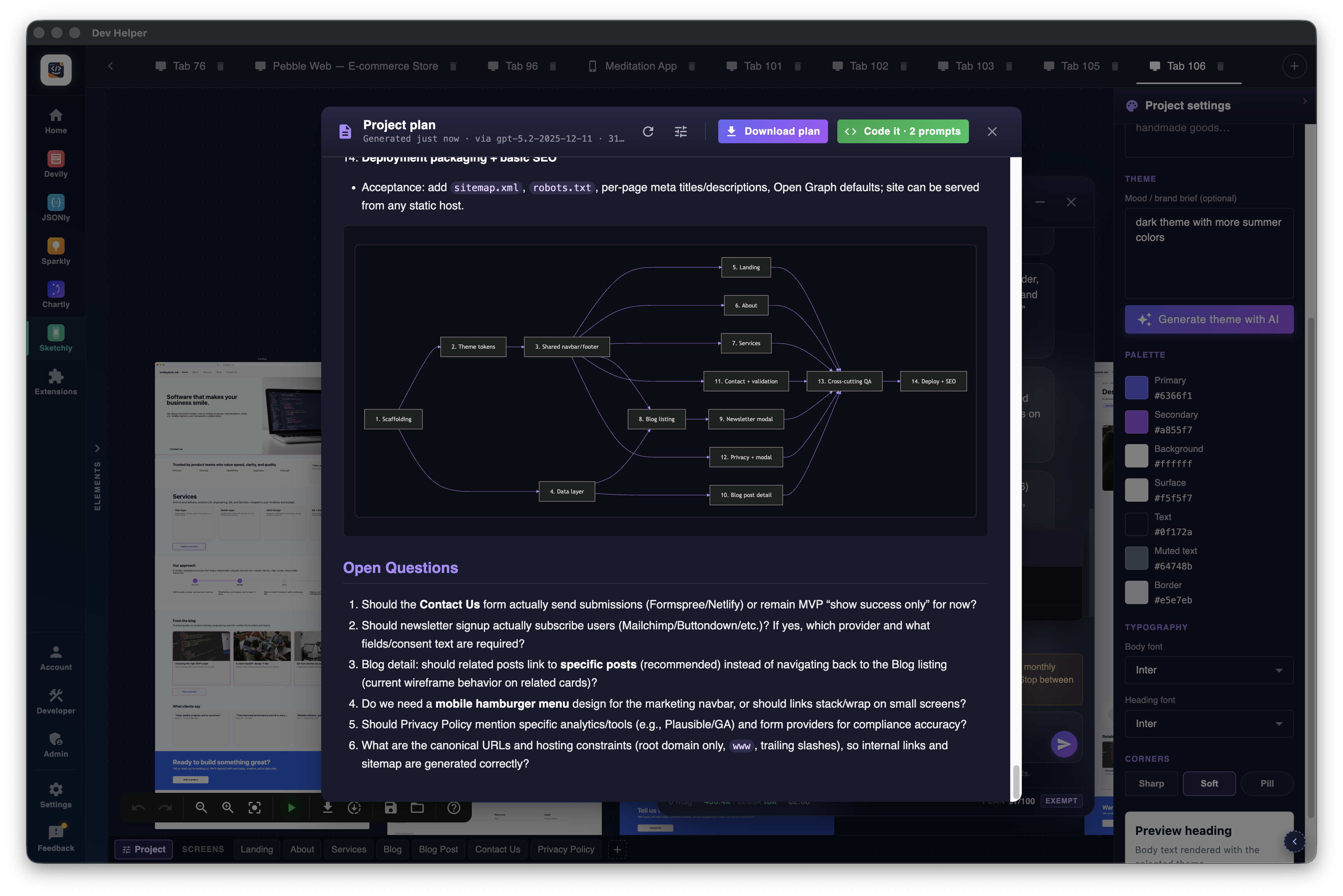Click the Download plan button
This screenshot has width=1343, height=896.
point(772,132)
